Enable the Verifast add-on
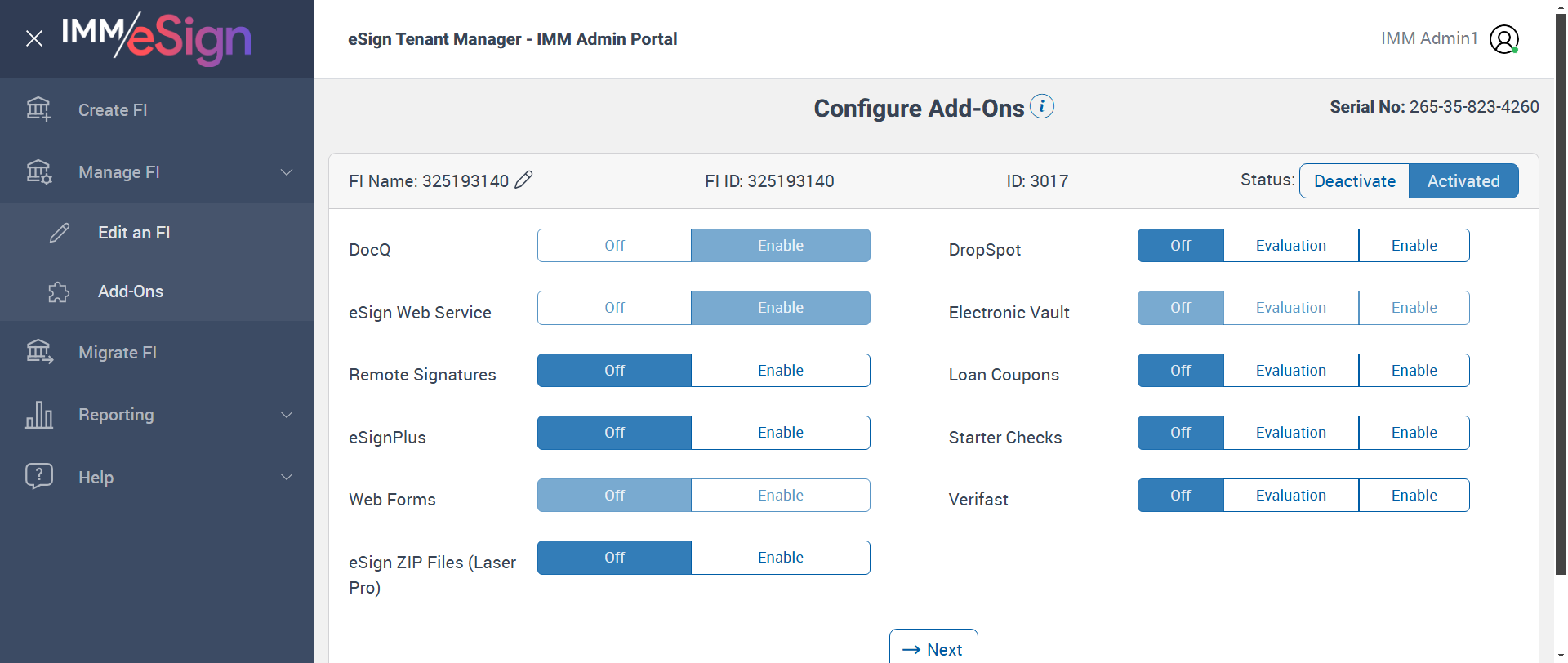1568x663 pixels. point(1414,496)
